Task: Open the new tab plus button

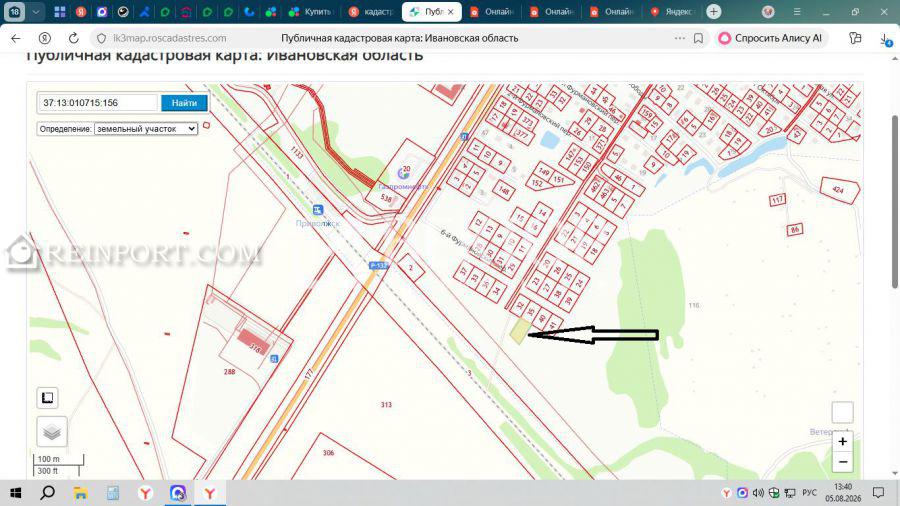Action: tap(713, 11)
